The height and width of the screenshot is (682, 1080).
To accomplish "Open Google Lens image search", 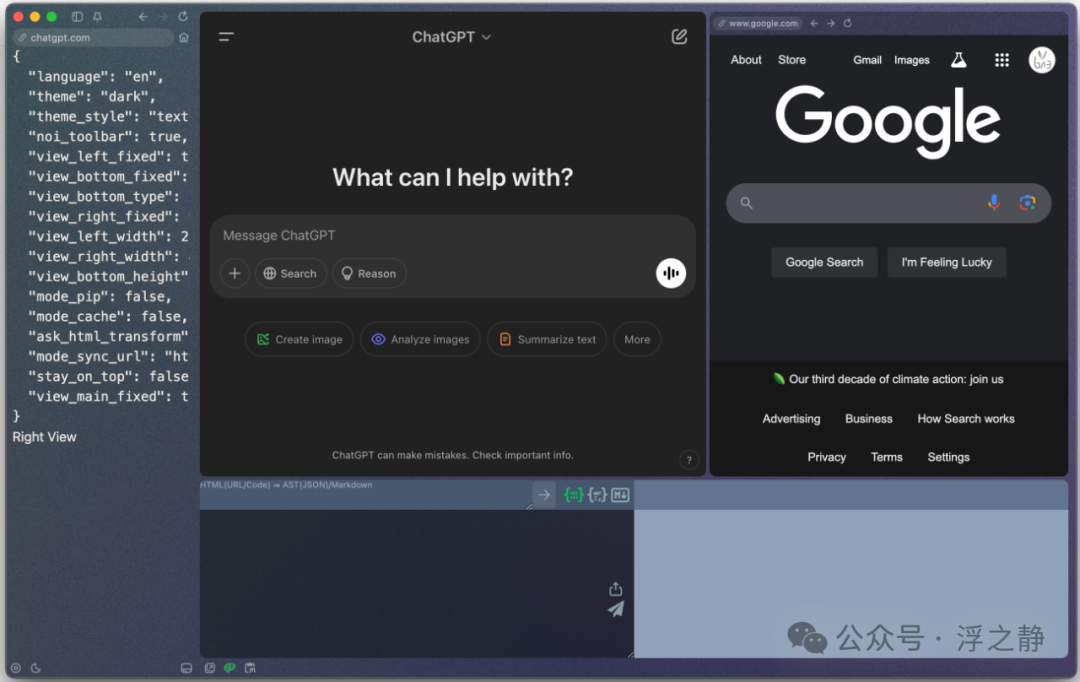I will [x=1027, y=203].
